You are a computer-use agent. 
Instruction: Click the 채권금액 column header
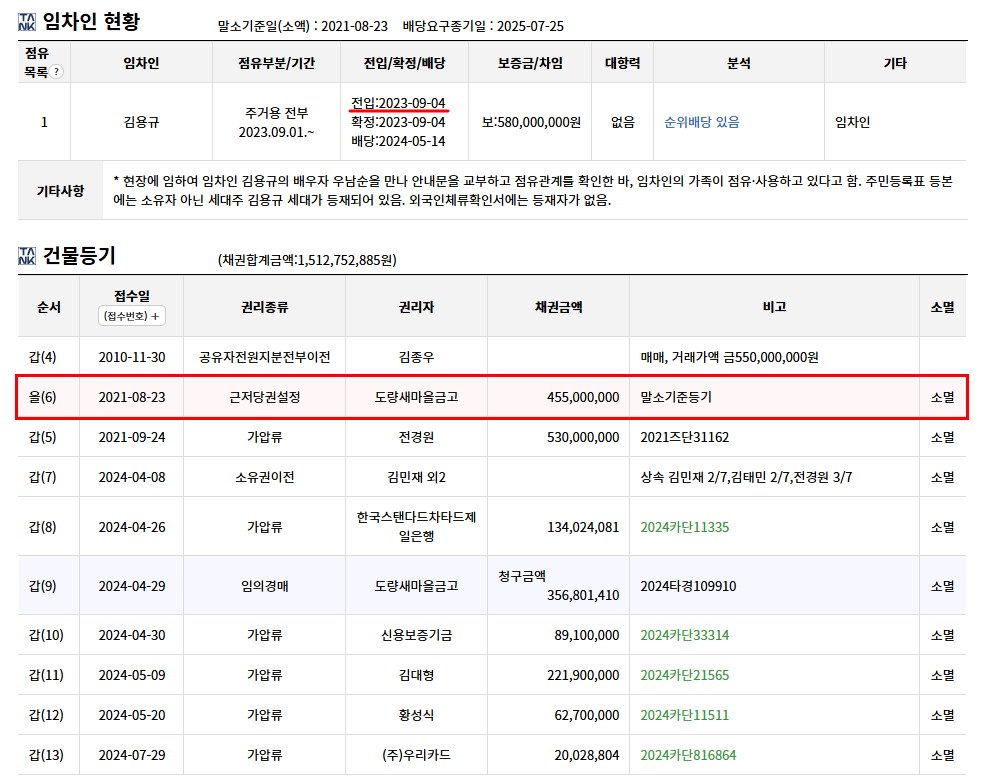(x=558, y=307)
